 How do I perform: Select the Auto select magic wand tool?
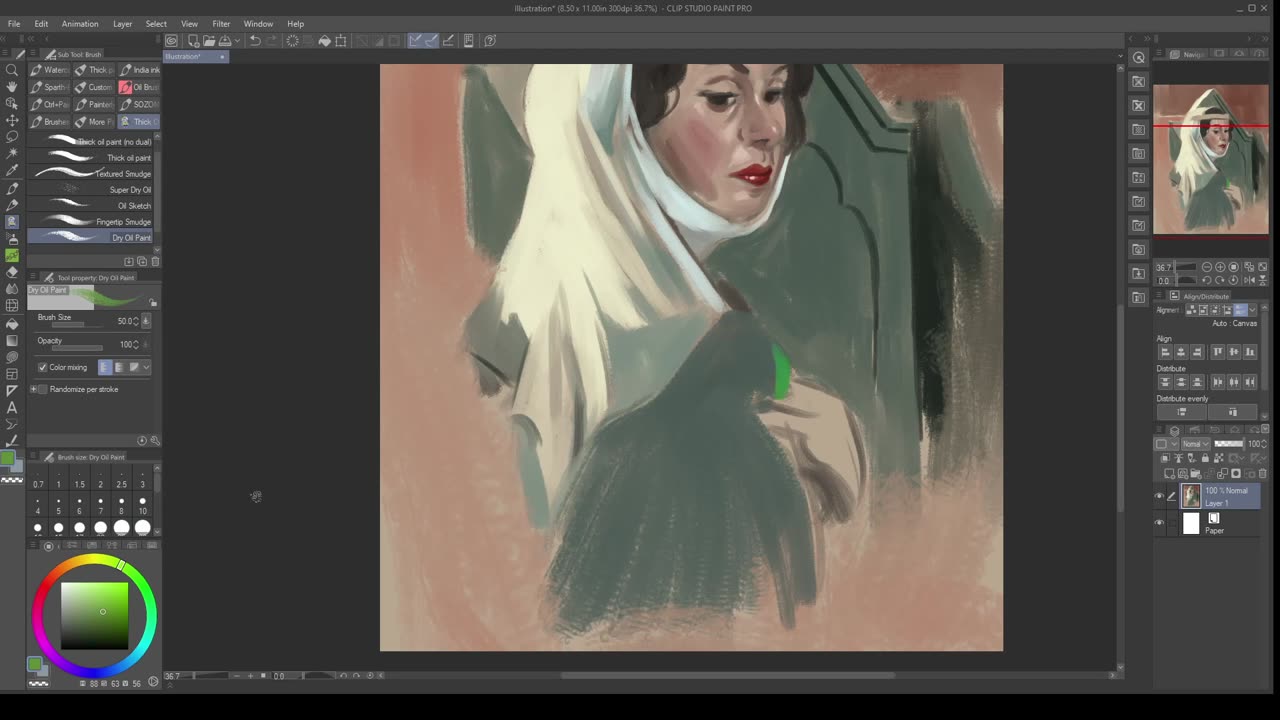12,154
